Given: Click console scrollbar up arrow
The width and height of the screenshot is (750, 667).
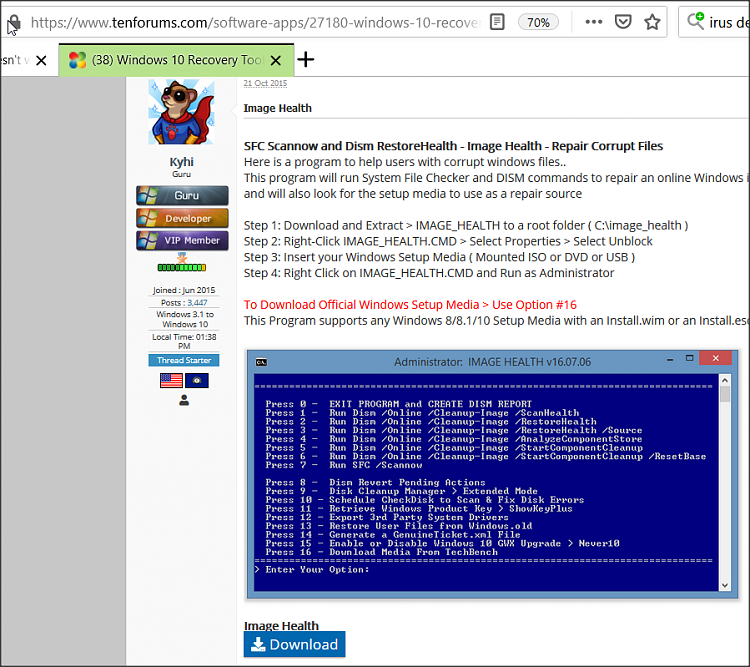Looking at the screenshot, I should point(725,381).
